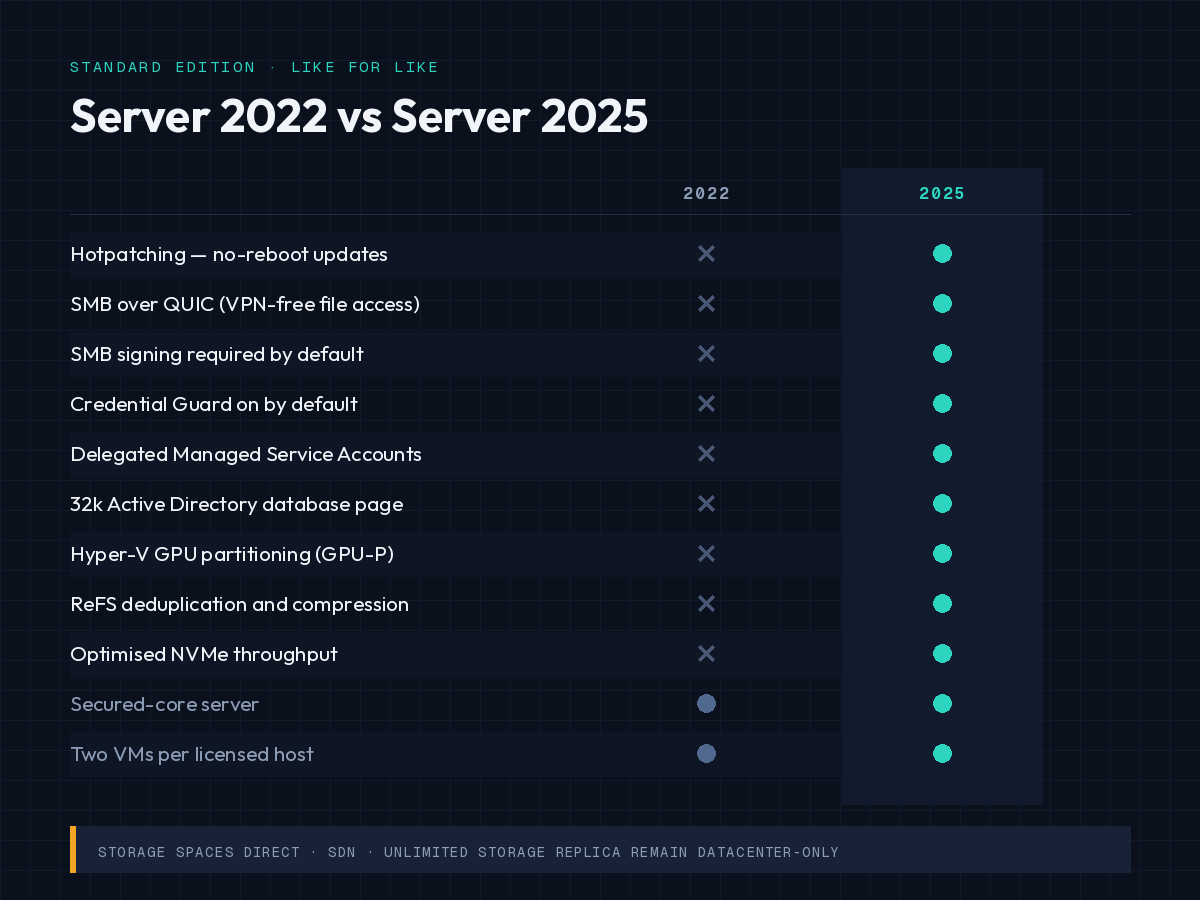1200x900 pixels.
Task: Select the 2025 dot for SMB signing
Action: tap(942, 354)
